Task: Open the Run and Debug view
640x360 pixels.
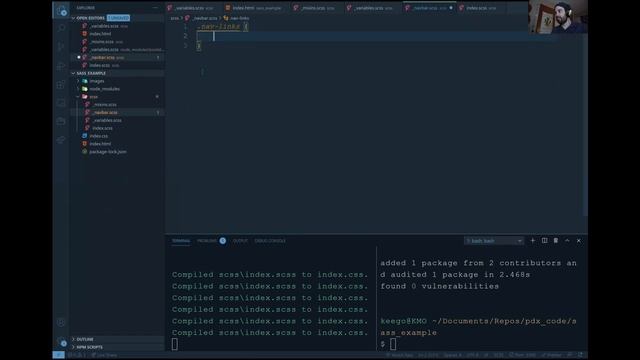Action: tap(61, 66)
